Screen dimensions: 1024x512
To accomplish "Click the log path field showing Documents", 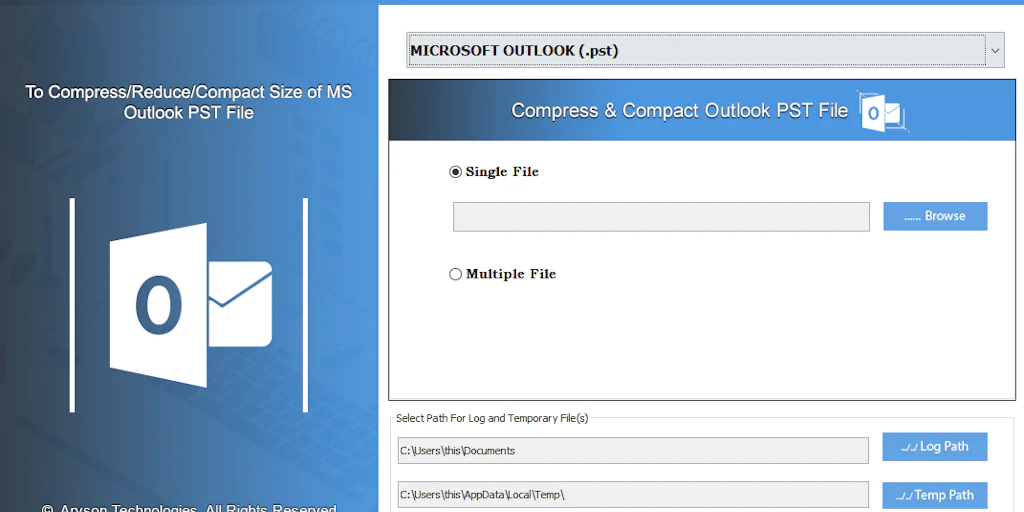I will pos(633,451).
